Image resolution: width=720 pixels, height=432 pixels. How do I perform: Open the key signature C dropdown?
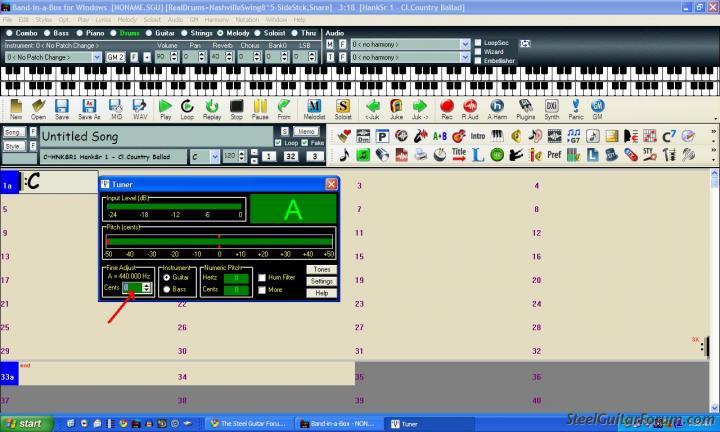pos(216,157)
